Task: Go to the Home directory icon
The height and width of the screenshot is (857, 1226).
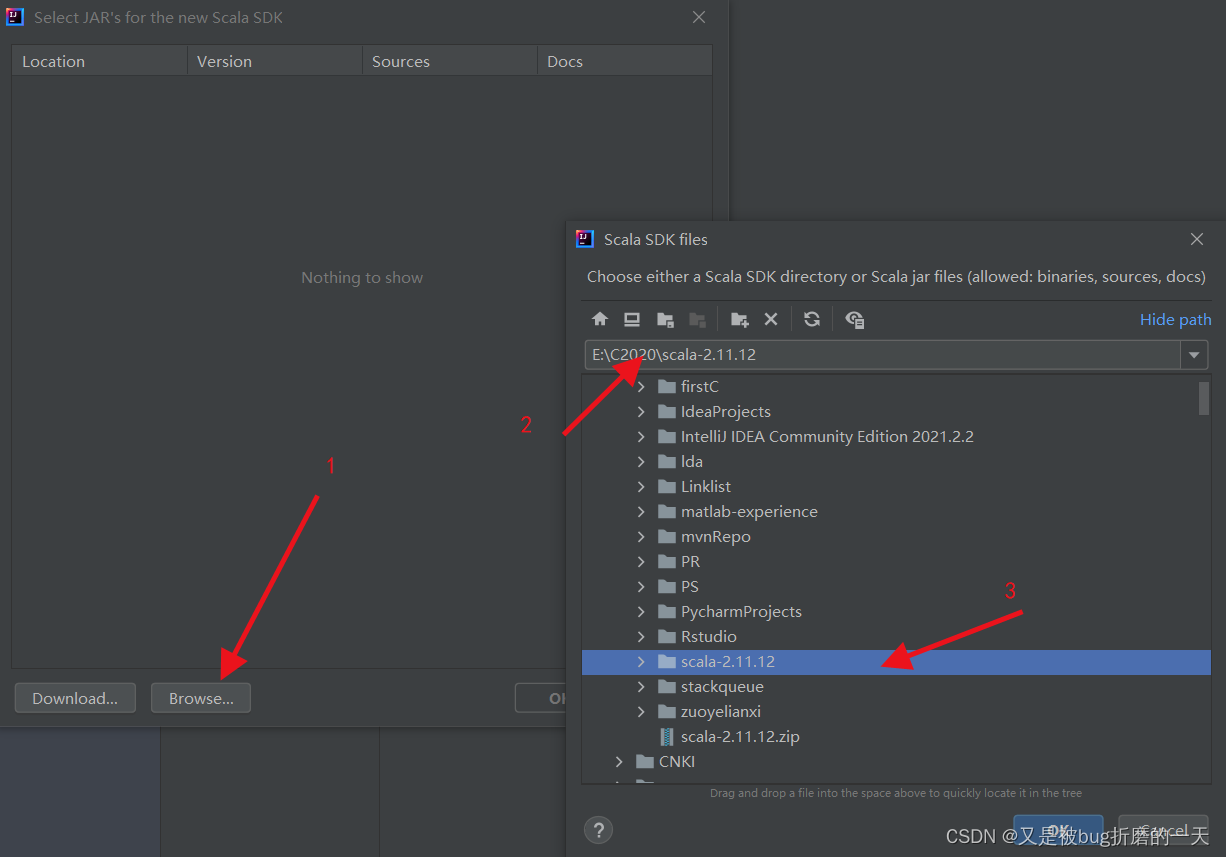Action: tap(600, 319)
